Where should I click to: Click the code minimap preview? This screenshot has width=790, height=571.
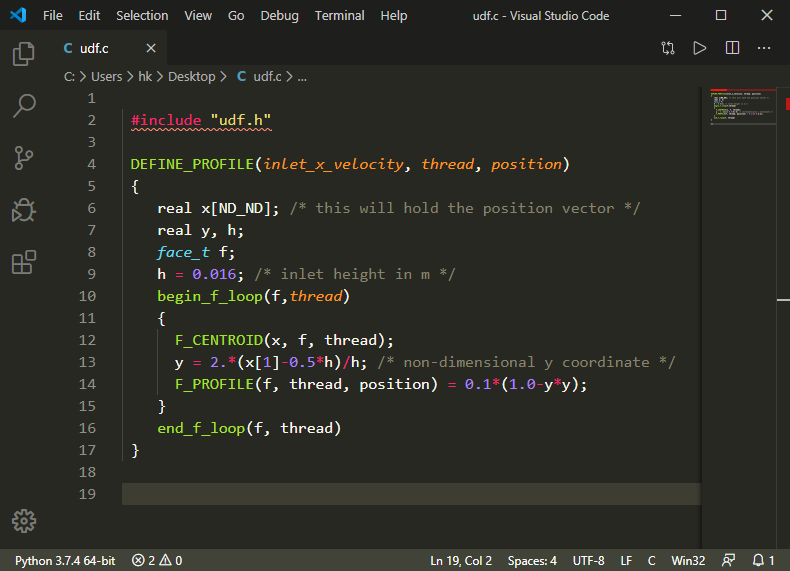tap(741, 107)
